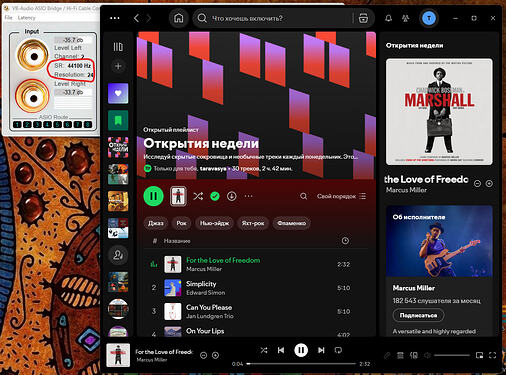Enter full screen view icon
506x375 pixels.
(493, 355)
